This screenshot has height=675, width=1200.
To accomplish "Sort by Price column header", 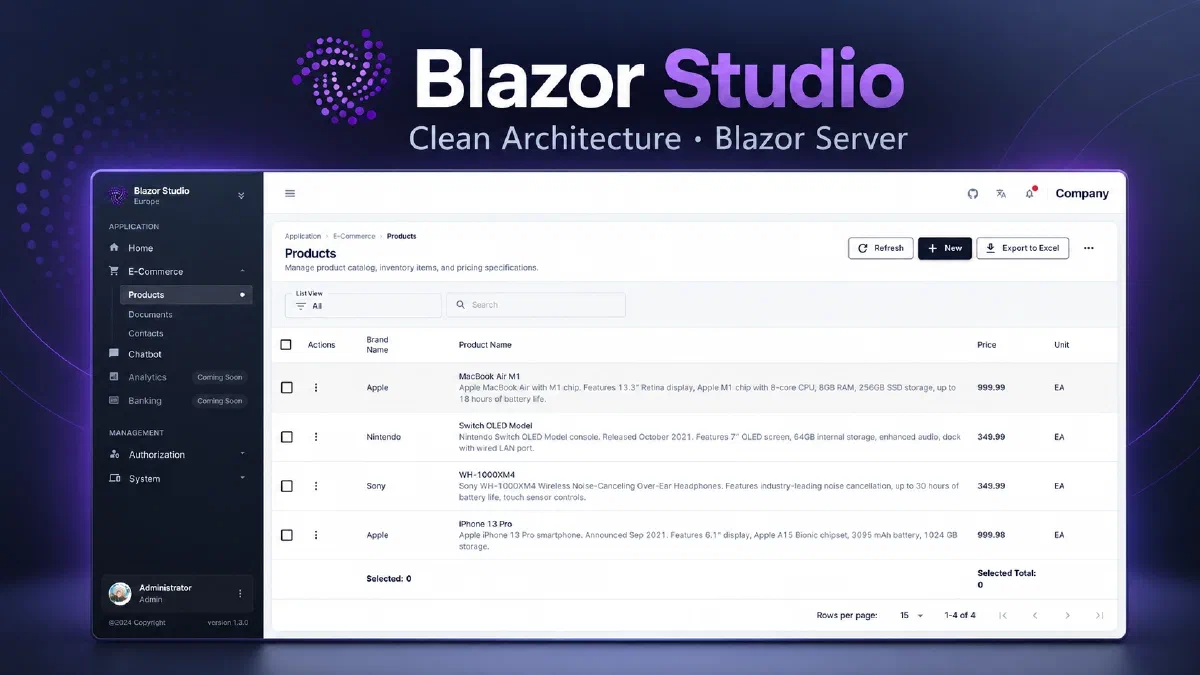I will point(987,345).
